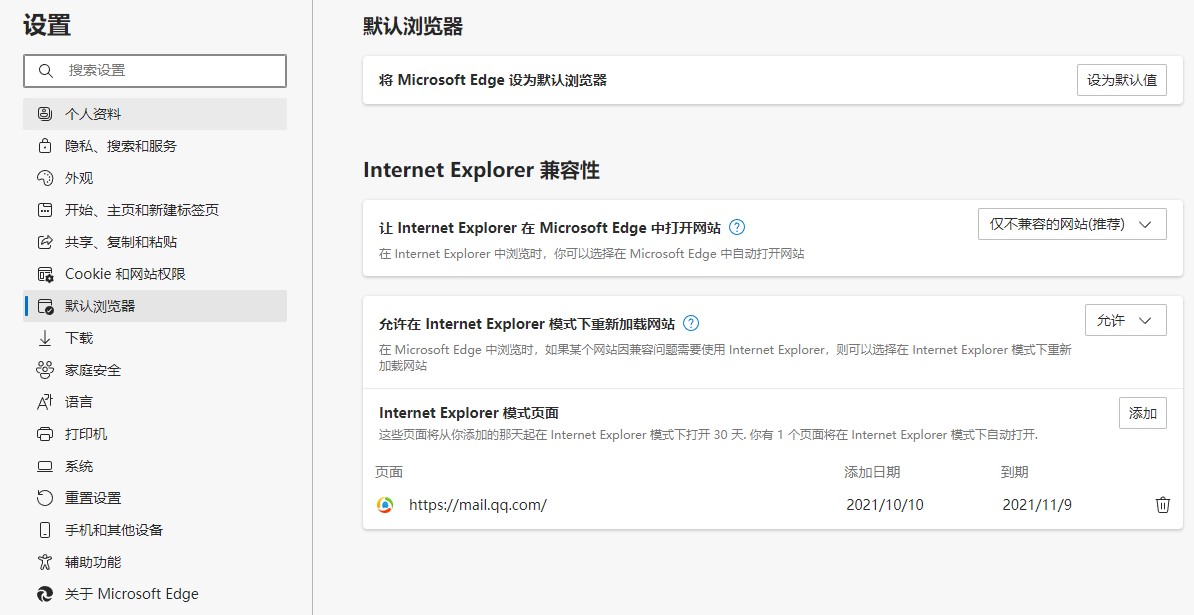Click the printer icon for 打印机

pyautogui.click(x=45, y=434)
